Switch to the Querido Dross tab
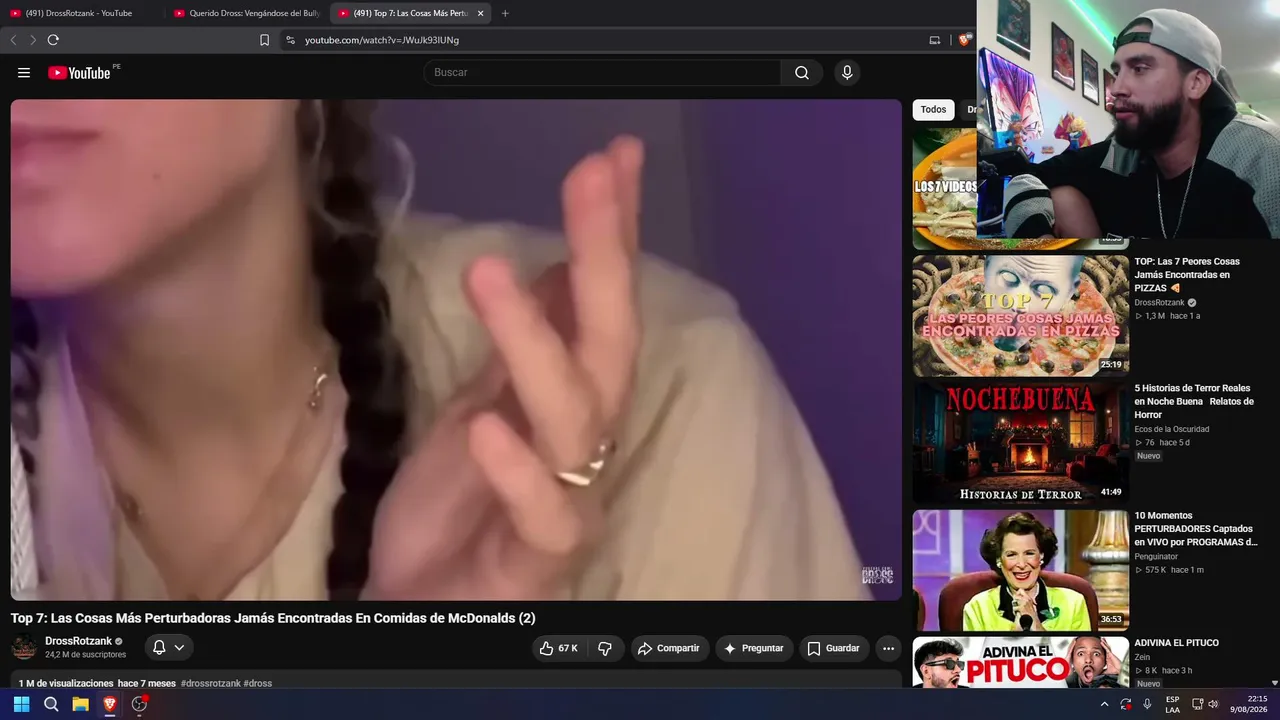Image resolution: width=1280 pixels, height=720 pixels. (246, 13)
